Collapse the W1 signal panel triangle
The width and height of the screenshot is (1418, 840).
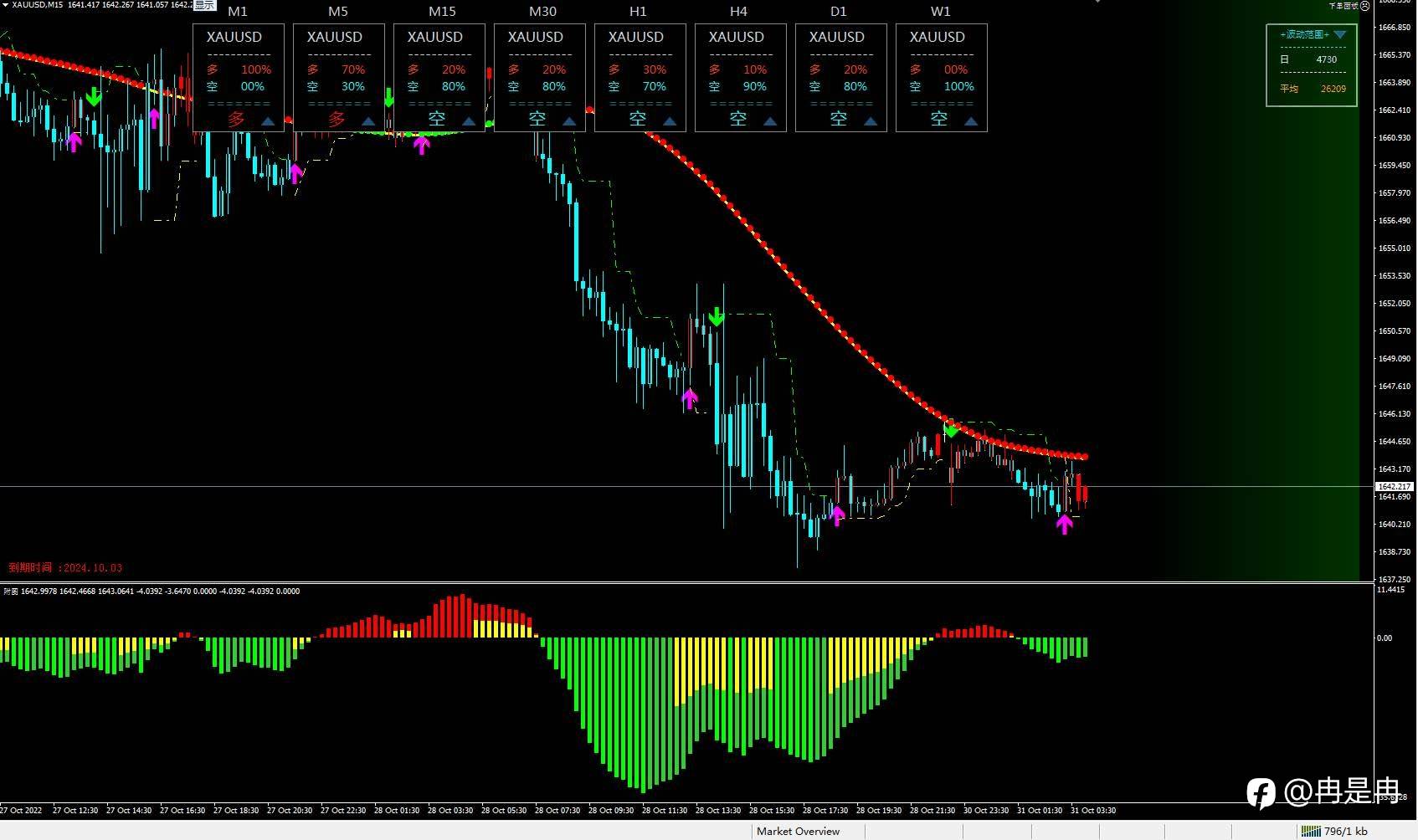[971, 121]
